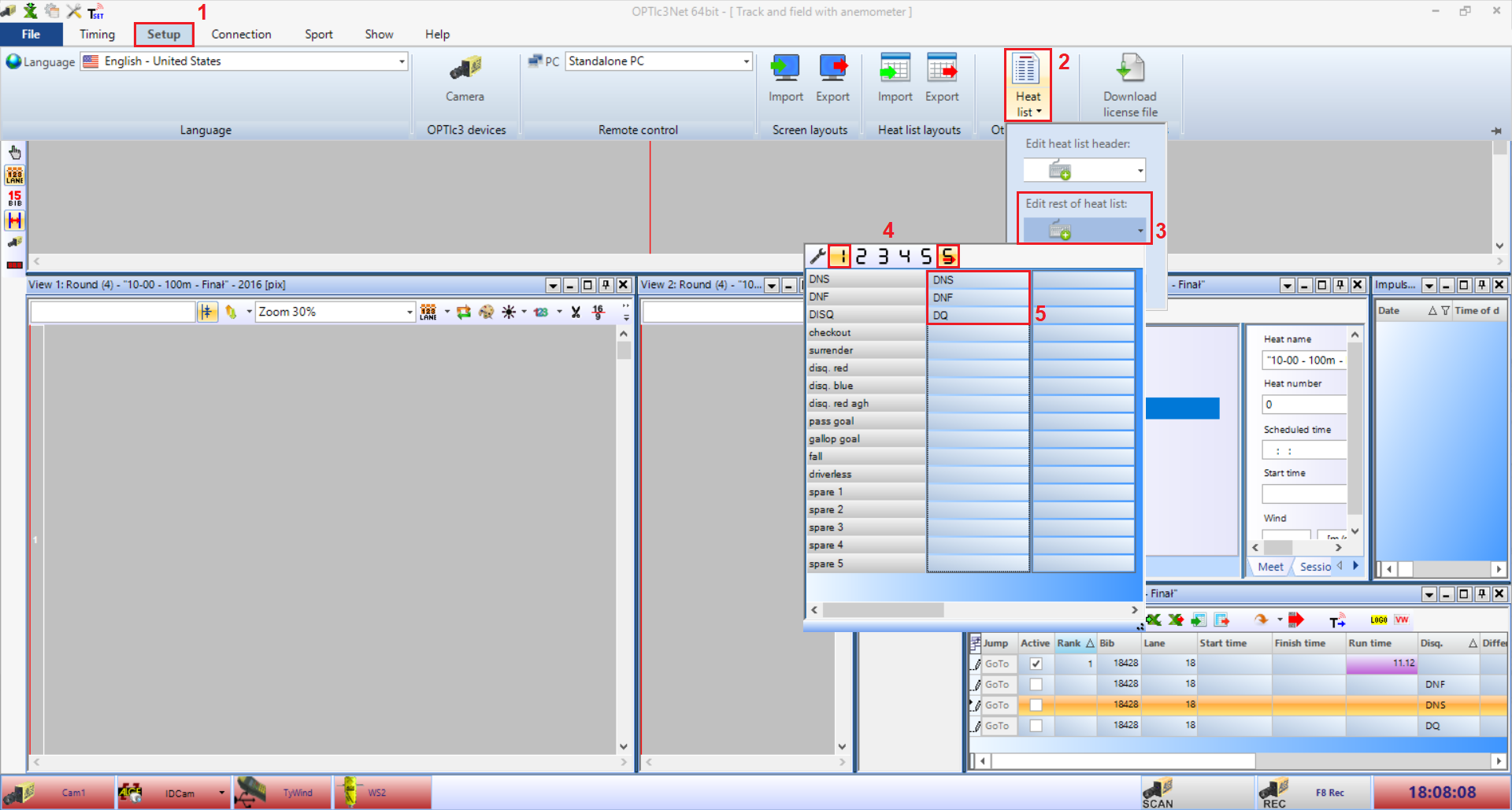Open the Camera setup in OPTIc3 devices
This screenshot has height=810, width=1512.
click(x=465, y=79)
